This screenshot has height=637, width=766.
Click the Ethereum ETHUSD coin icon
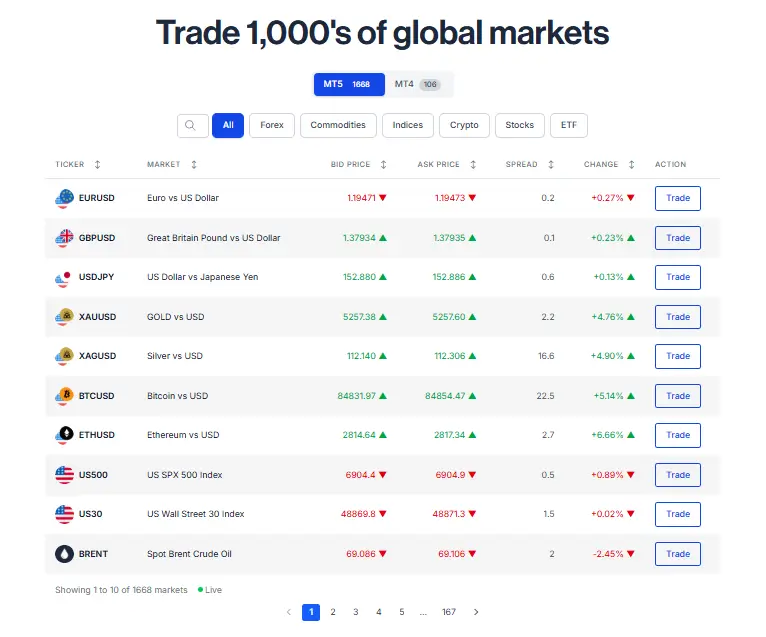pyautogui.click(x=64, y=435)
